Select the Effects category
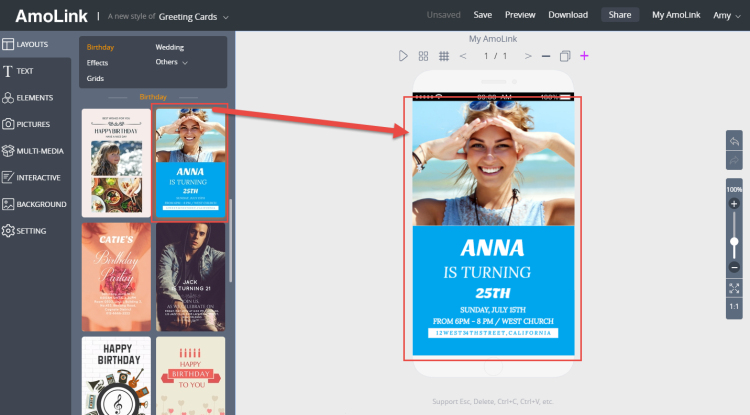 pyautogui.click(x=97, y=63)
